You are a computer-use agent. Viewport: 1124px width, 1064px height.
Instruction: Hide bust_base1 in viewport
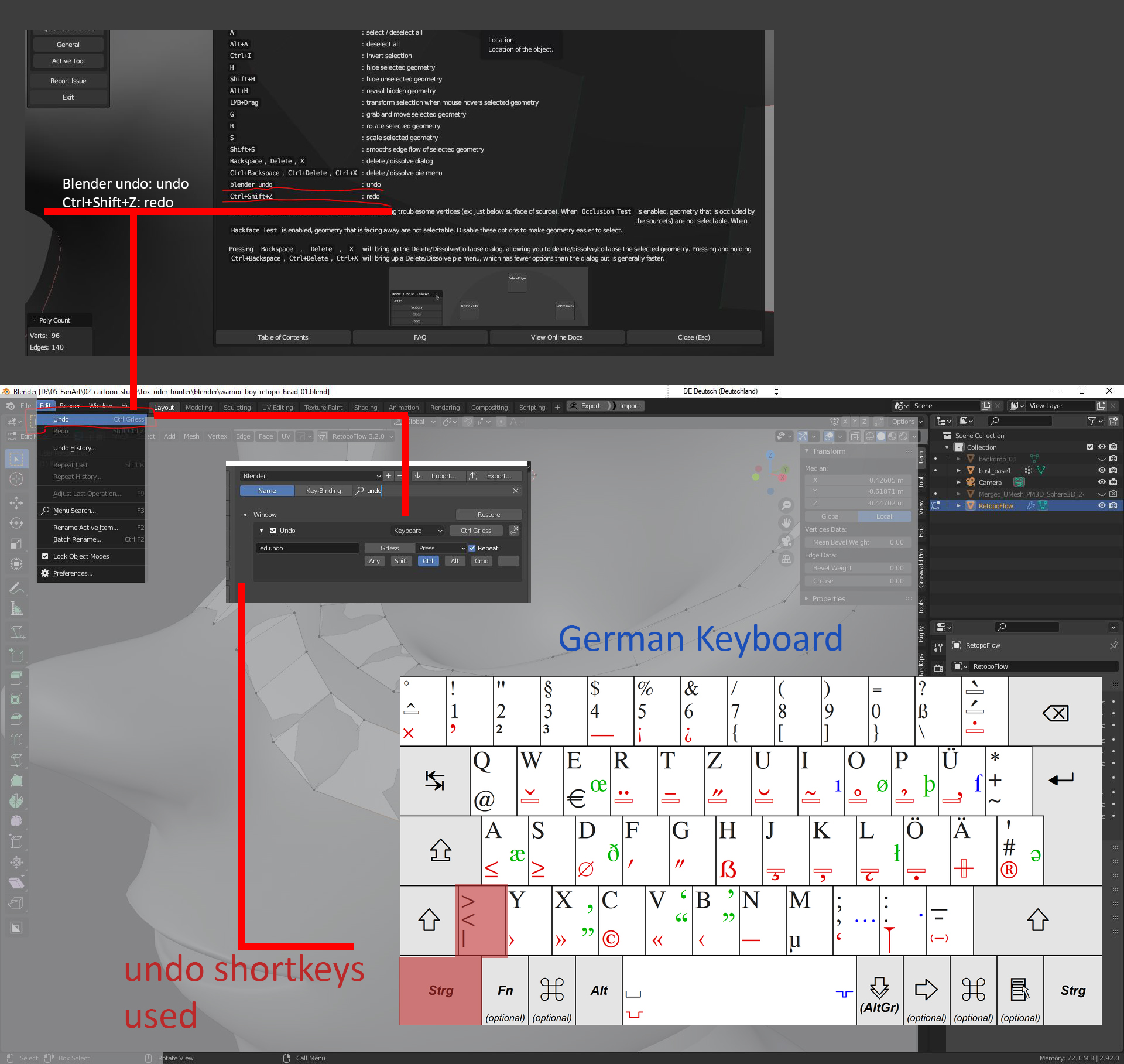point(1102,470)
